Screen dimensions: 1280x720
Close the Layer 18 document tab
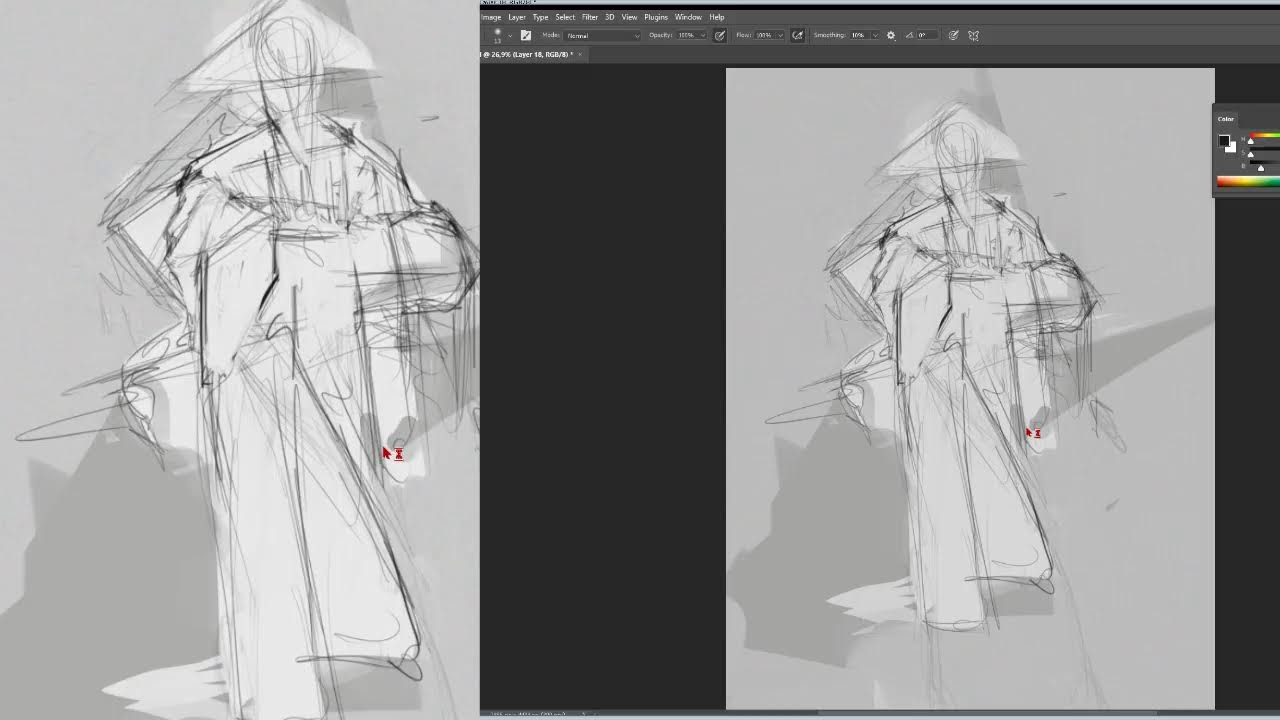(580, 54)
